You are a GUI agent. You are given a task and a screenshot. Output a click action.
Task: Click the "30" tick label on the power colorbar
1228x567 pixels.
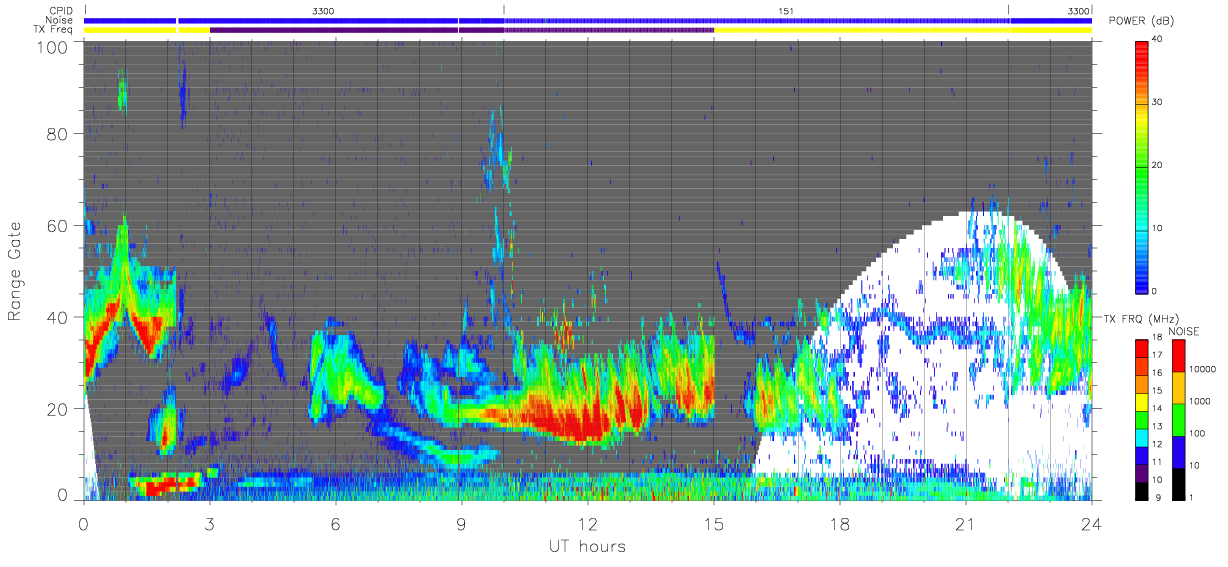[x=1159, y=102]
